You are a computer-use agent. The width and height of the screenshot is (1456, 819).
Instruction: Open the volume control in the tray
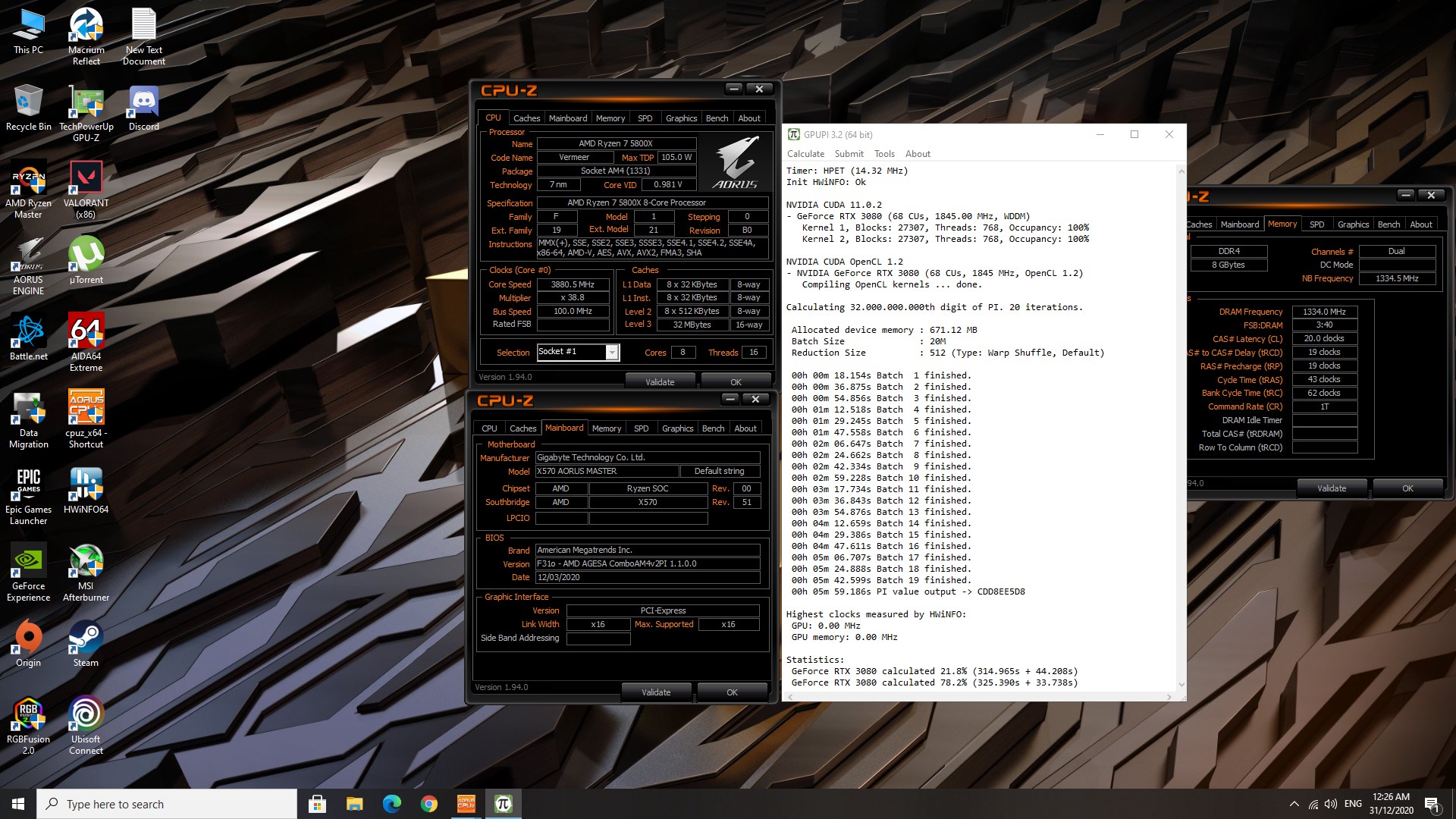[x=1331, y=804]
